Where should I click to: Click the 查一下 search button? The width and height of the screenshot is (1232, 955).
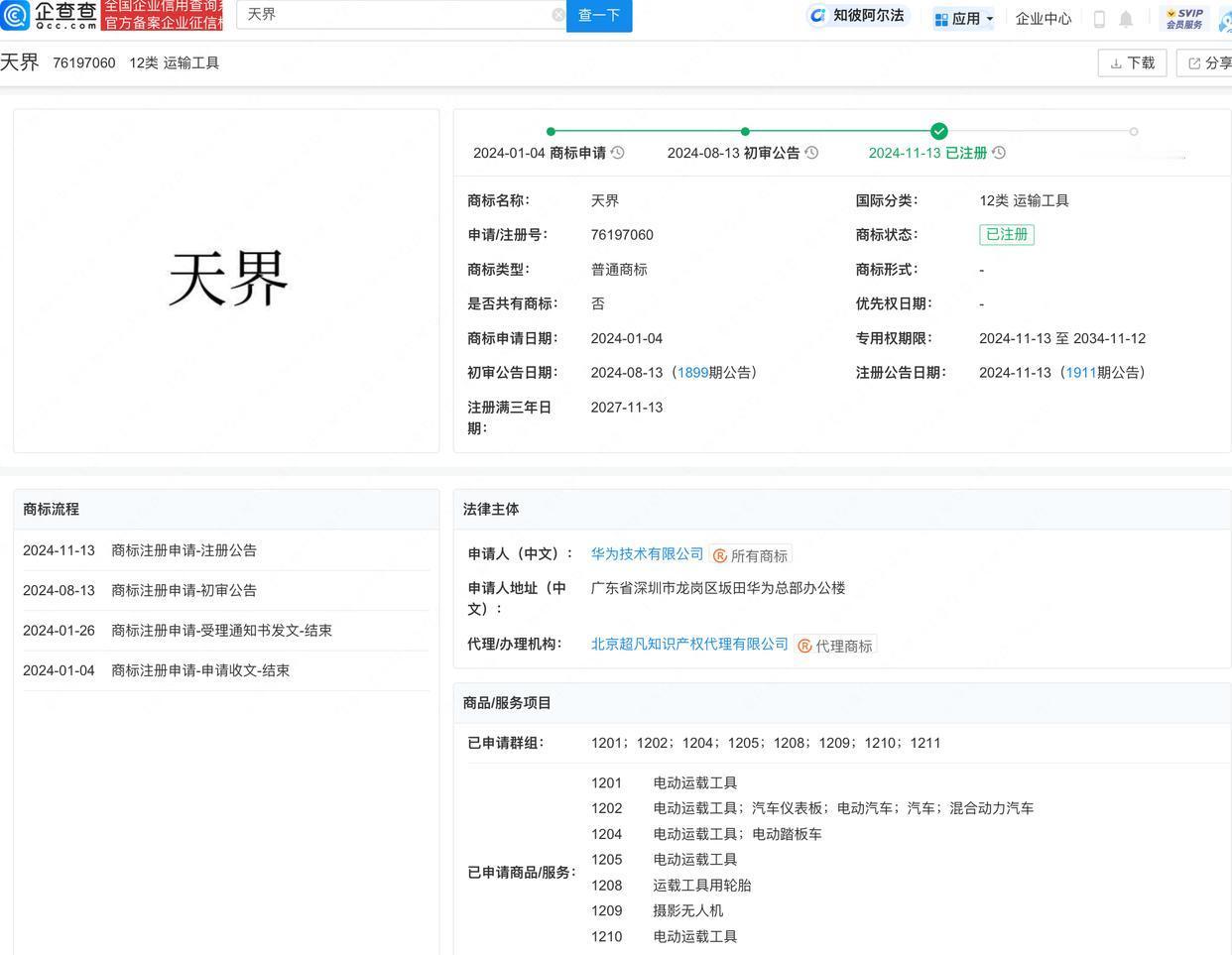click(599, 15)
